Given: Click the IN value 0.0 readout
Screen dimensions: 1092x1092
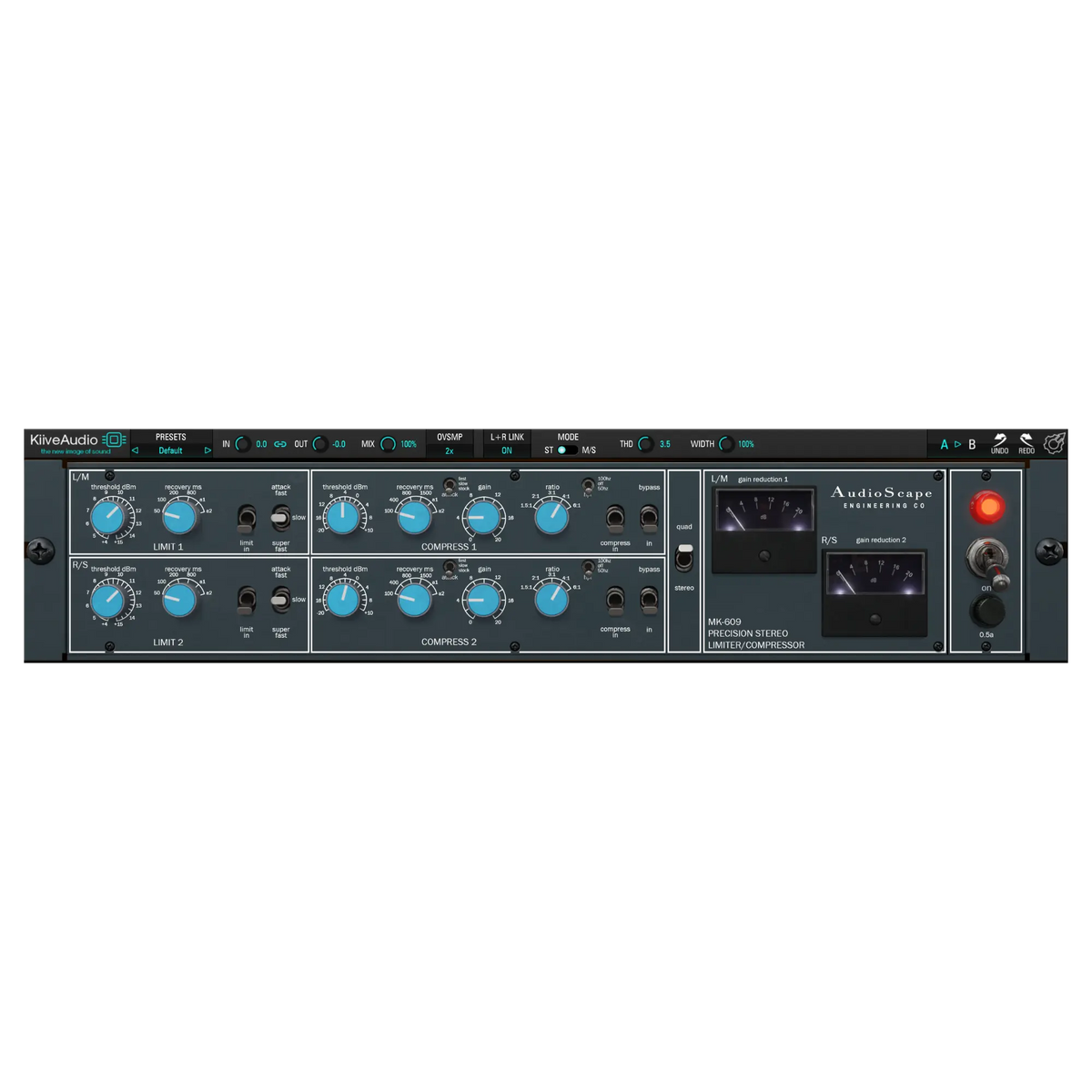Looking at the screenshot, I should 261,445.
